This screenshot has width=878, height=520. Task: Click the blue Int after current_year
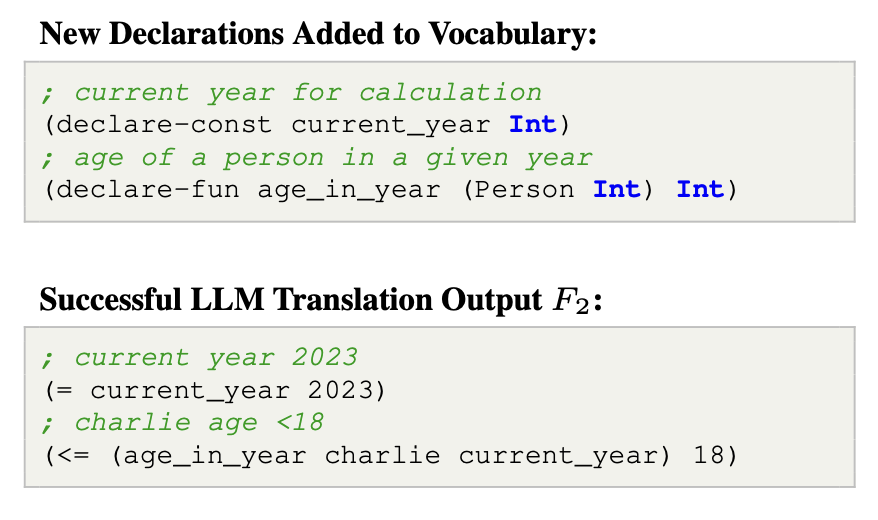point(534,124)
